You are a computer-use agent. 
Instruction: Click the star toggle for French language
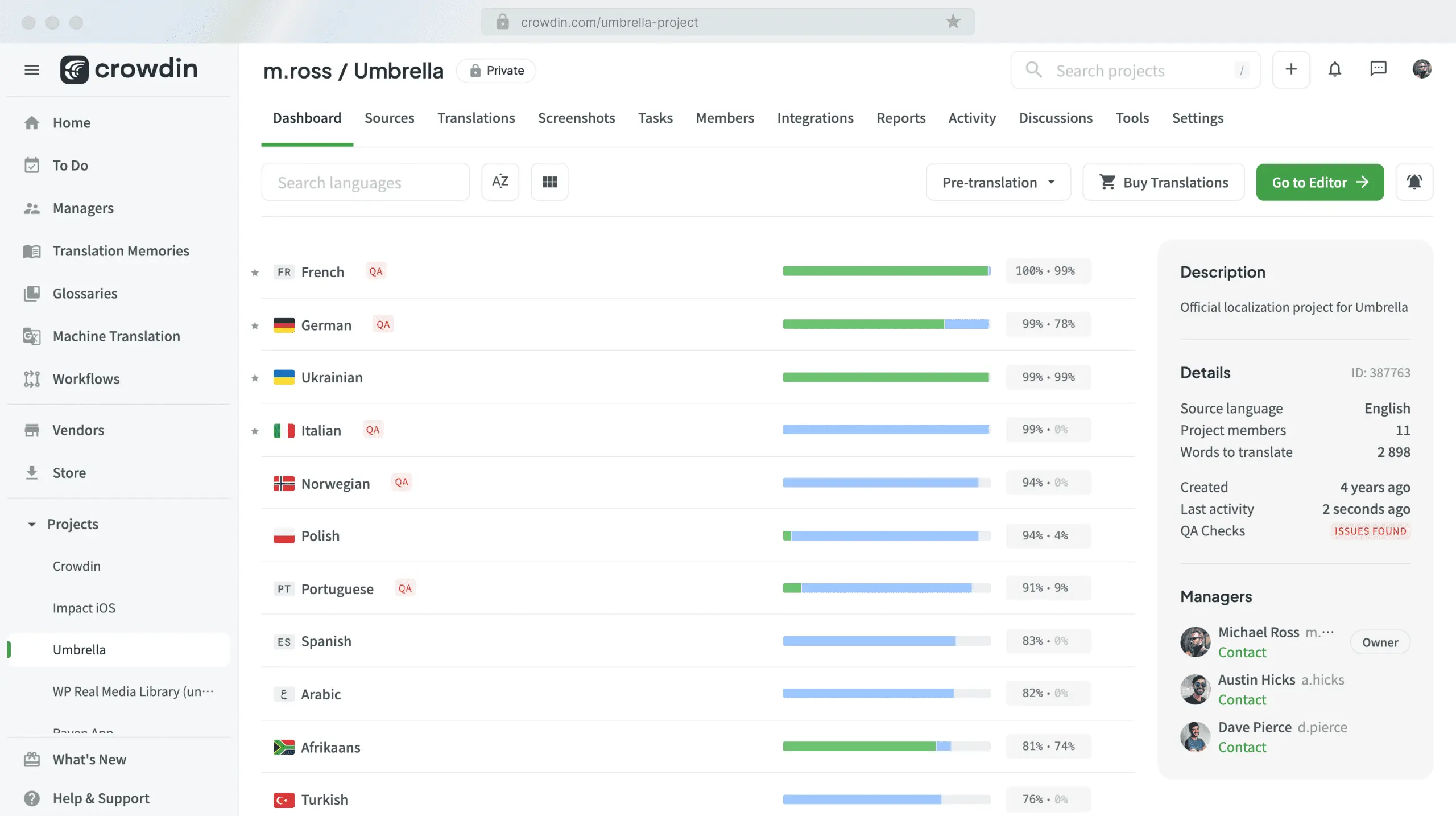tap(255, 271)
